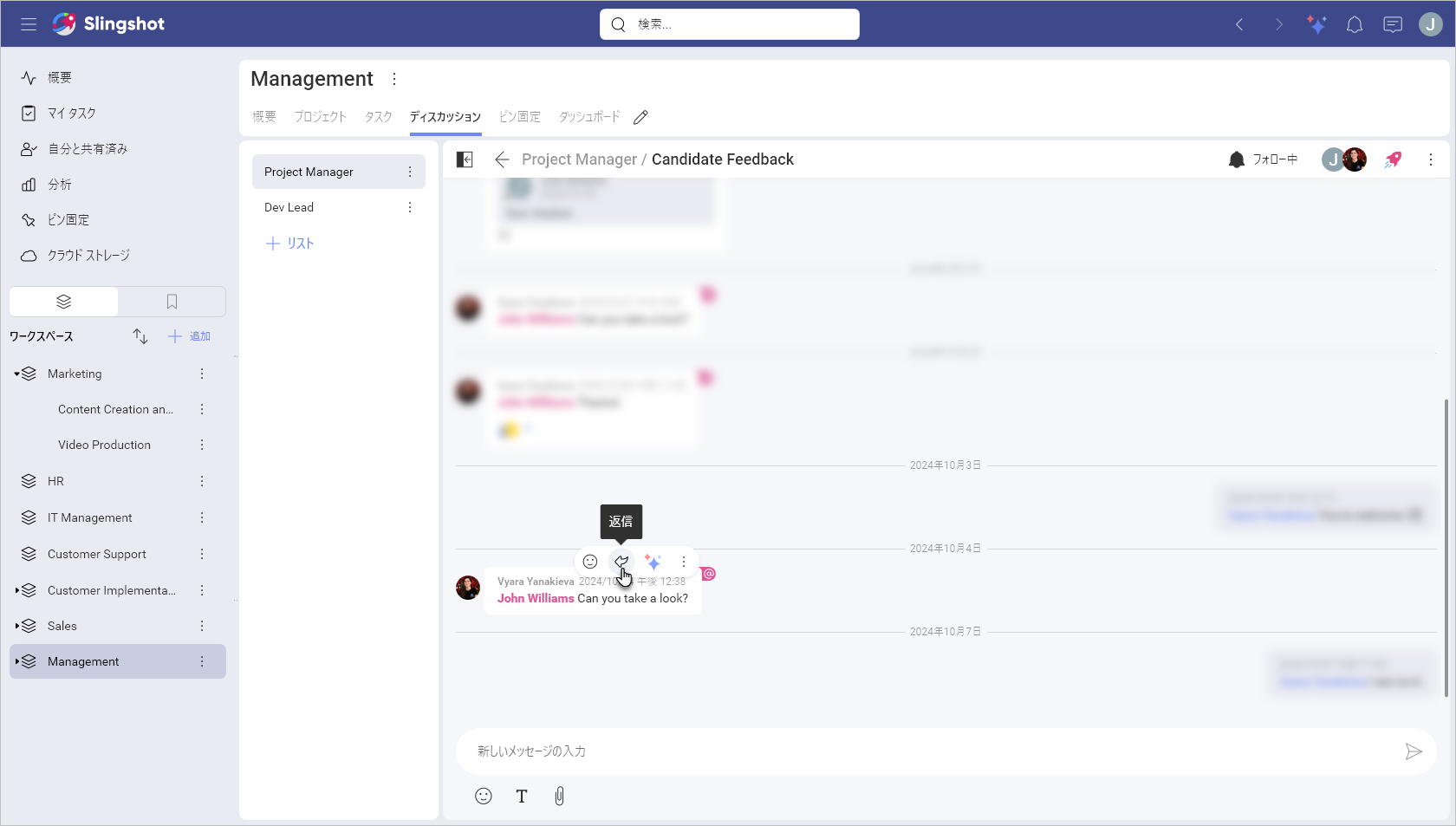This screenshot has width=1456, height=826.
Task: Attach a file with paperclip icon
Action: [x=560, y=797]
